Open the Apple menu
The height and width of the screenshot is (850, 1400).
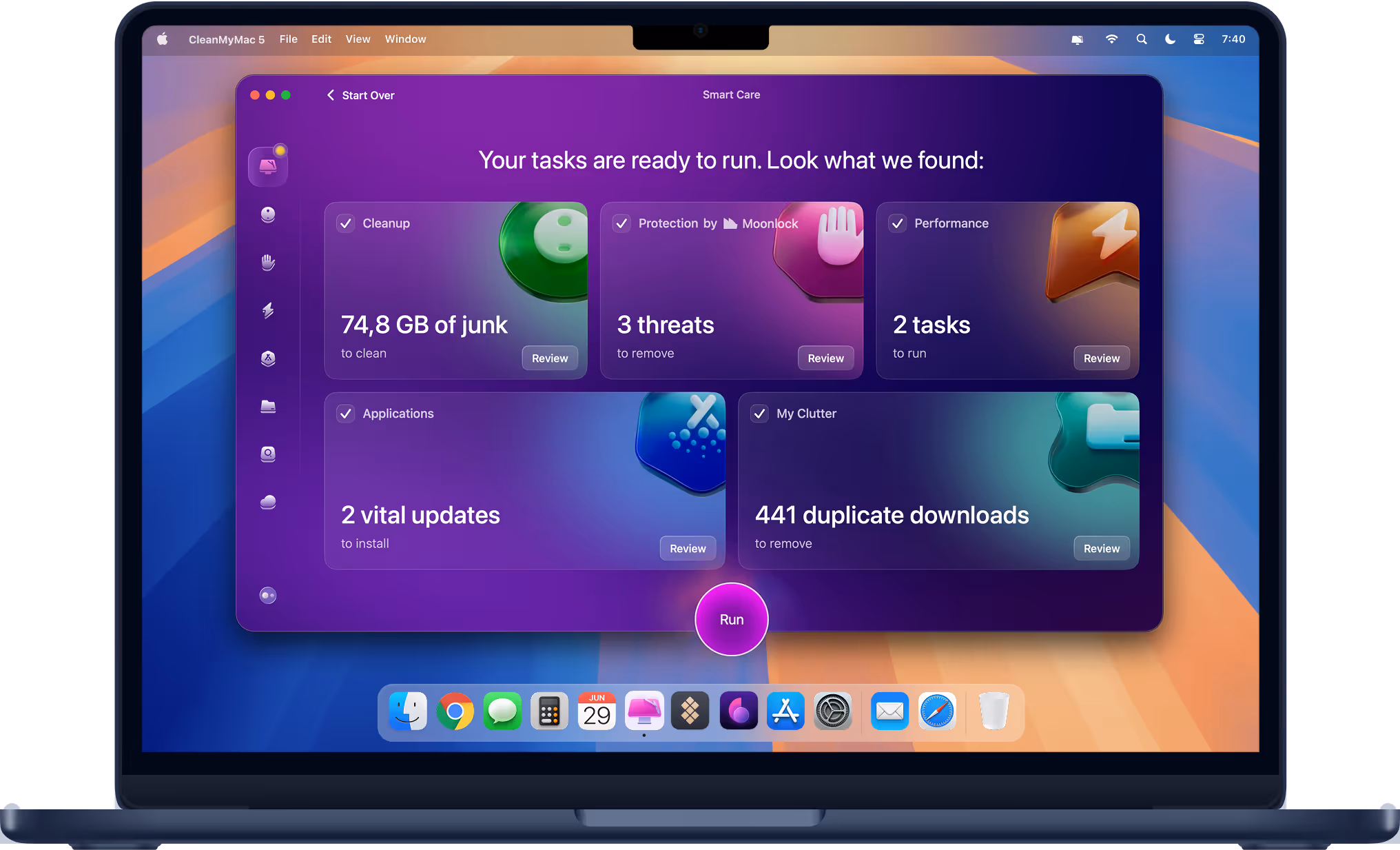(x=163, y=39)
